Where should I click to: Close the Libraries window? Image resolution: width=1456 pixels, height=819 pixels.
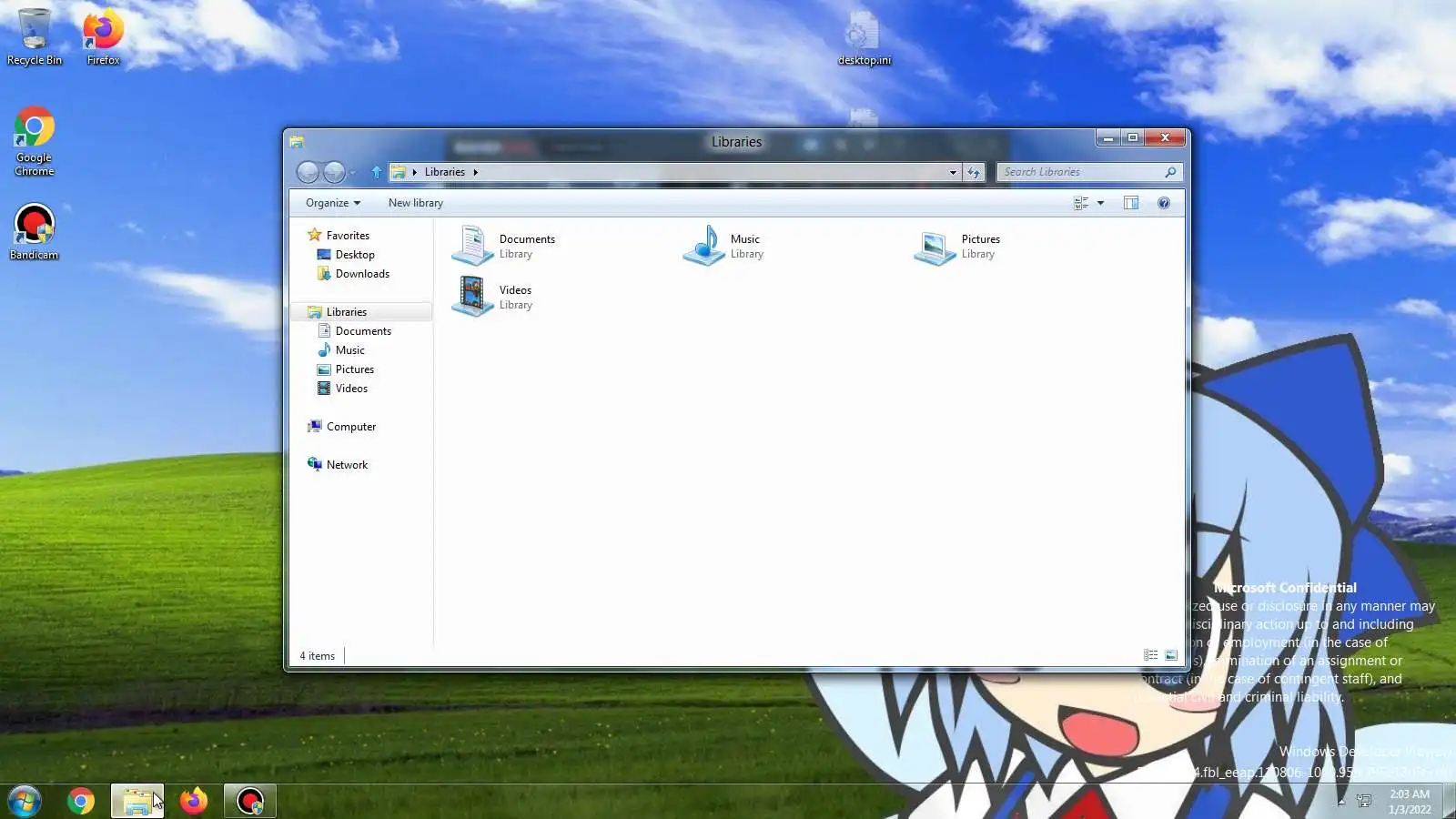pos(1165,137)
